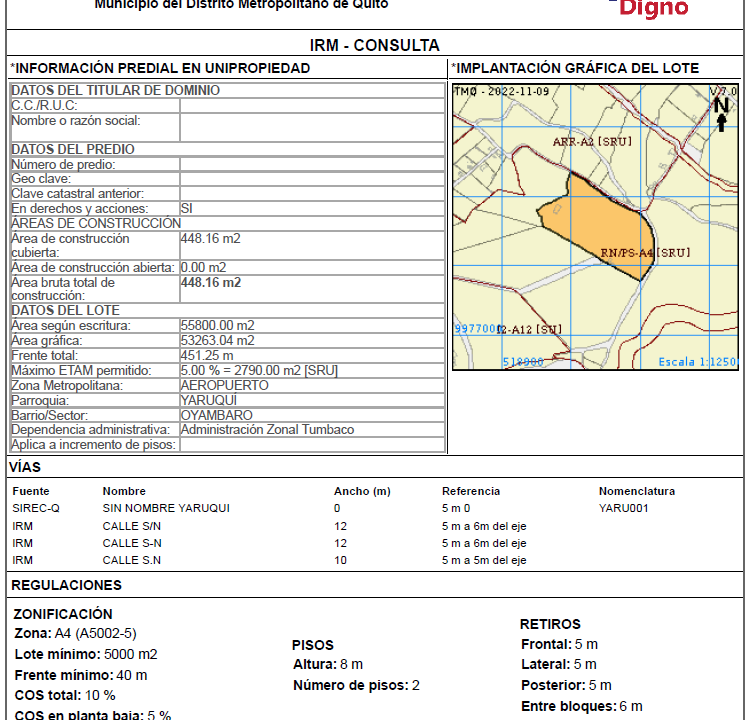Image resolution: width=750 pixels, height=720 pixels.
Task: Click the YARU001 nomenclatura value
Action: (x=624, y=508)
